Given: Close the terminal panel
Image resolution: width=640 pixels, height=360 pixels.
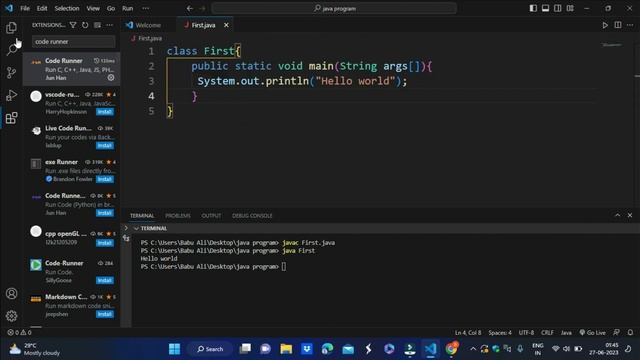Looking at the screenshot, I should (x=630, y=215).
